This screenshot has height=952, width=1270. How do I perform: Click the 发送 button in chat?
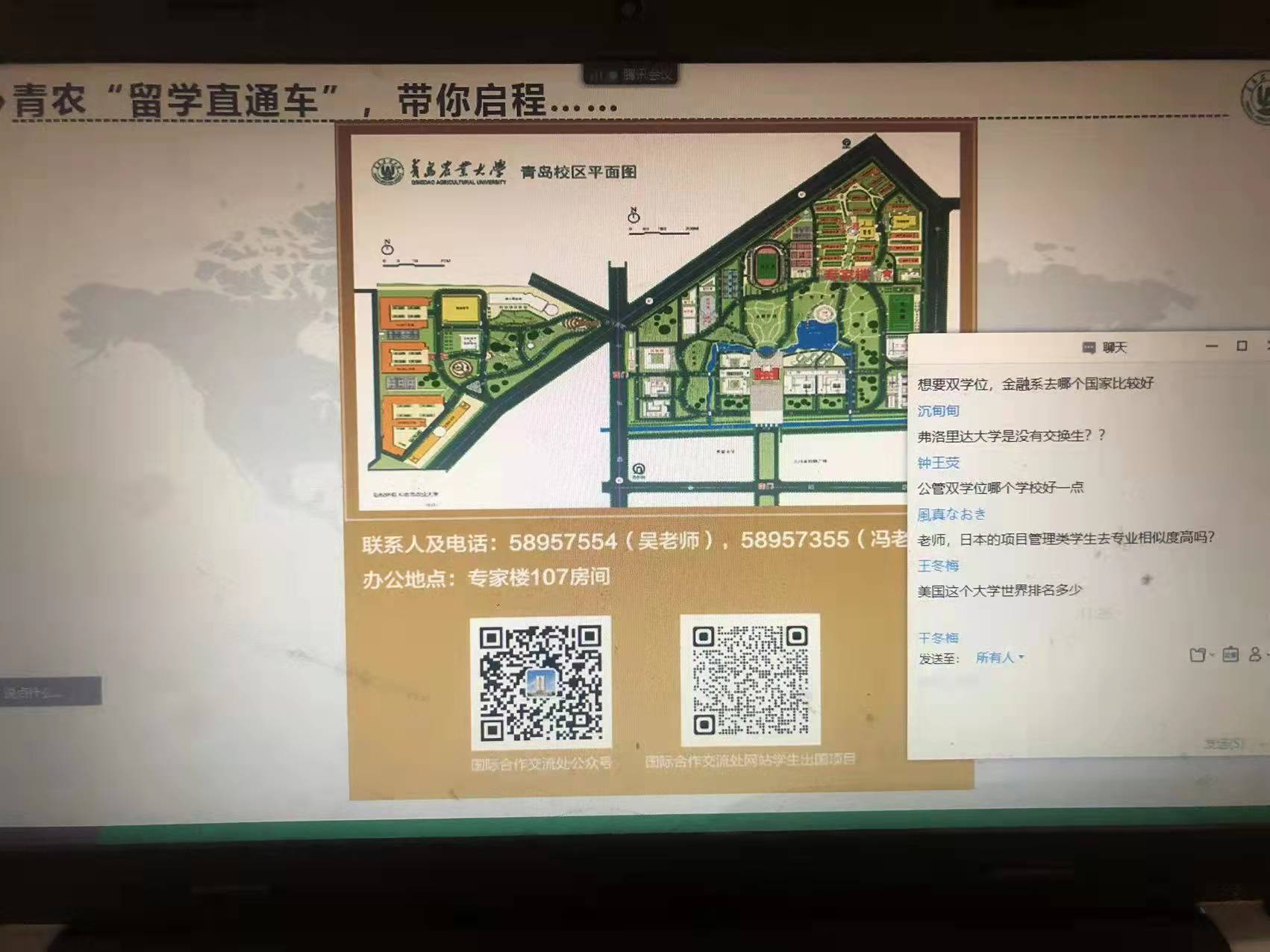pyautogui.click(x=1224, y=743)
